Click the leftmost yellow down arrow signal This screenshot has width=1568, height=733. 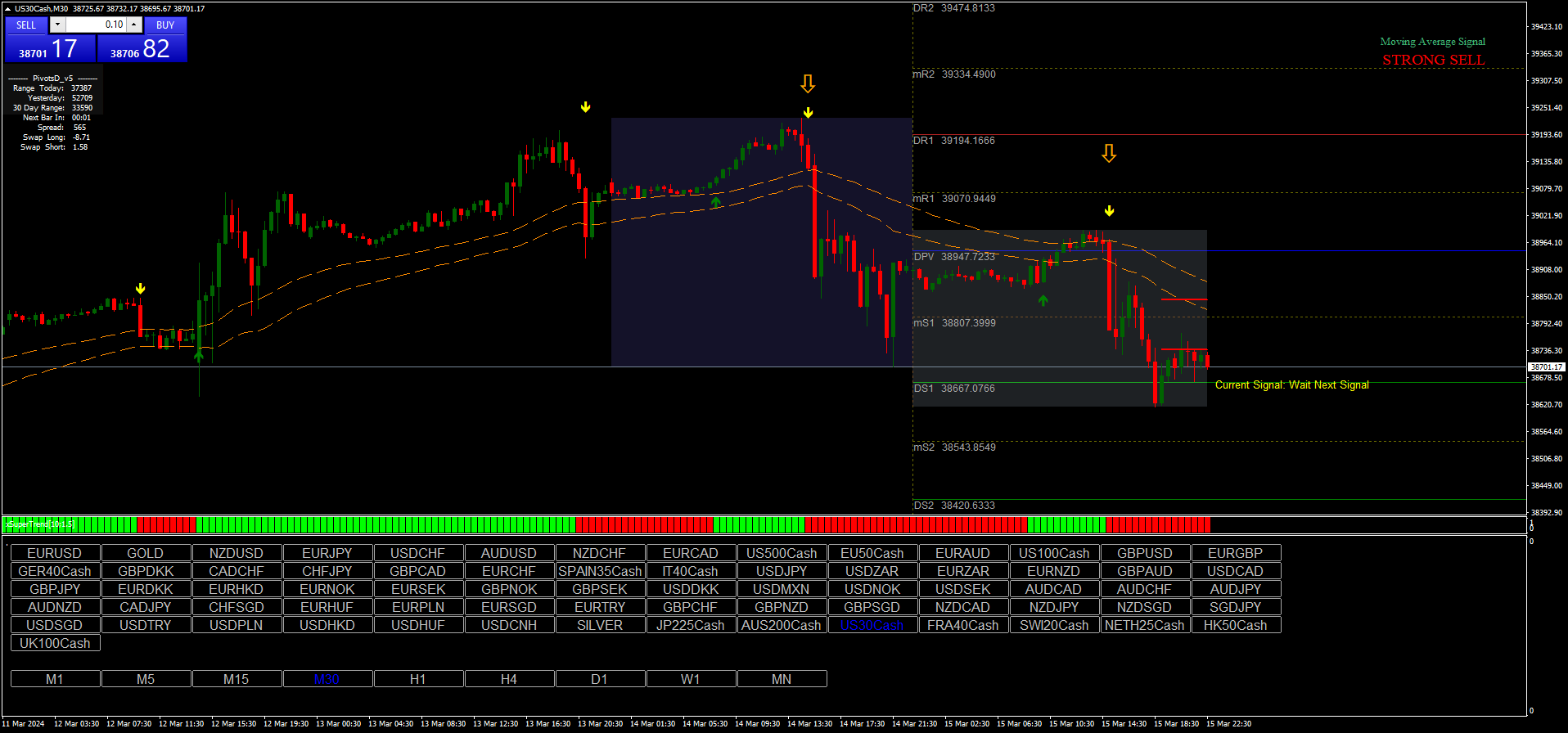[x=141, y=289]
